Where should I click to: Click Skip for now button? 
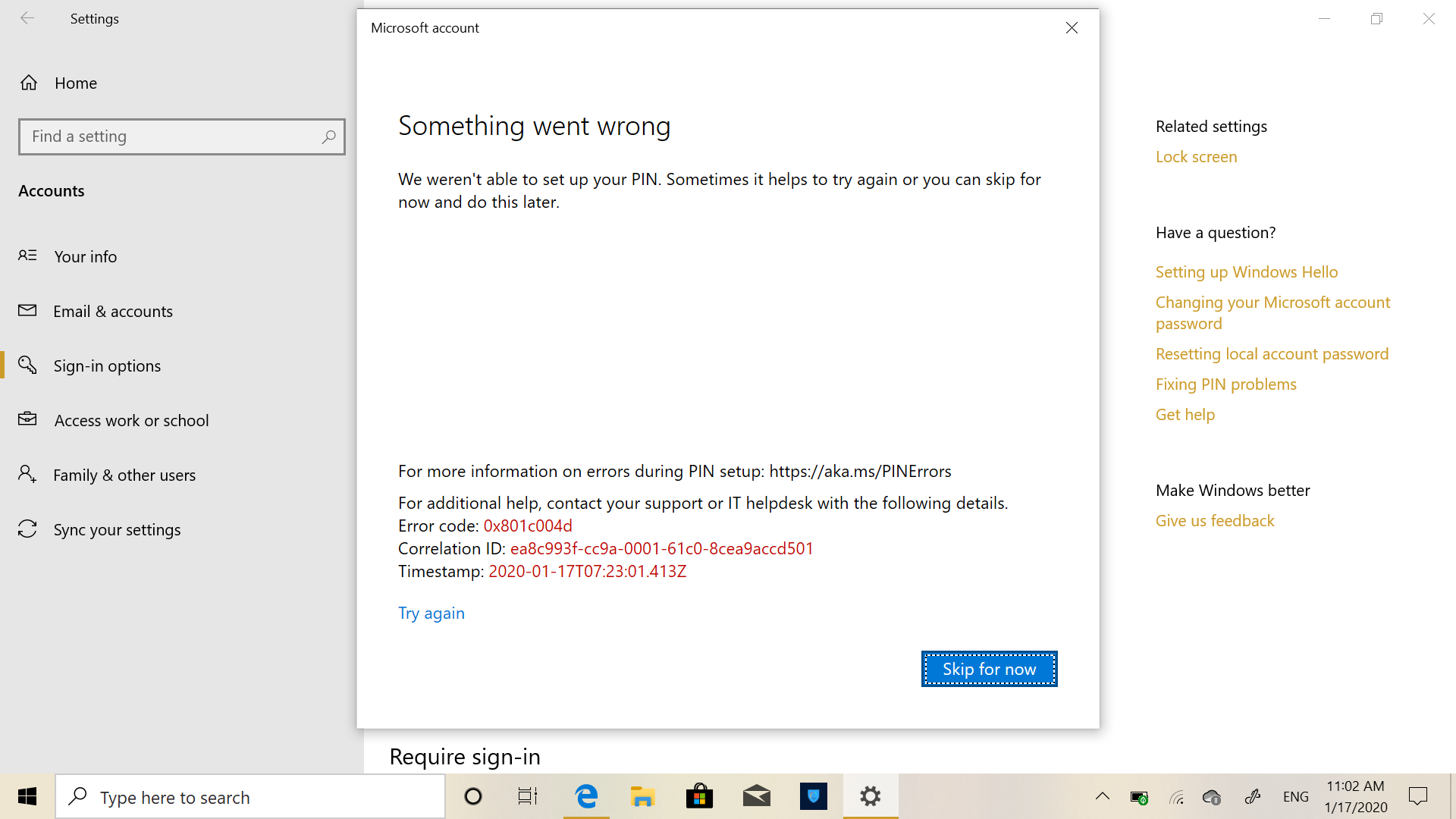[x=989, y=669]
